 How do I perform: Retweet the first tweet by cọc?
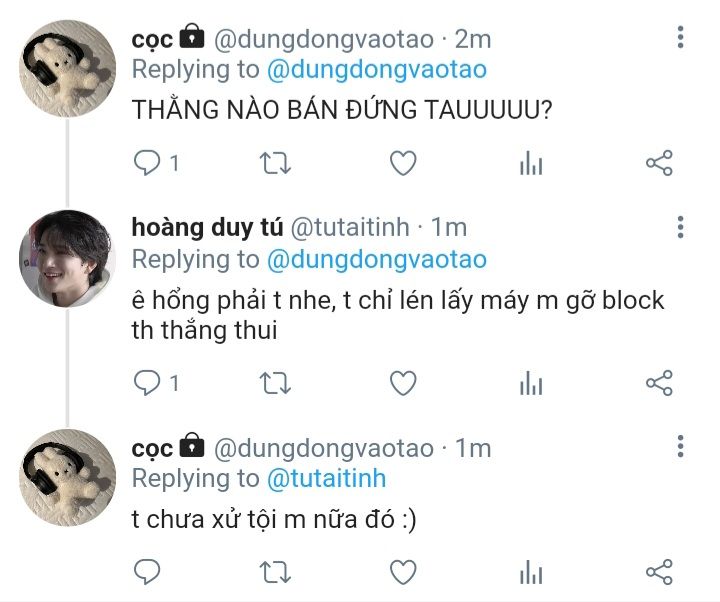tap(275, 163)
